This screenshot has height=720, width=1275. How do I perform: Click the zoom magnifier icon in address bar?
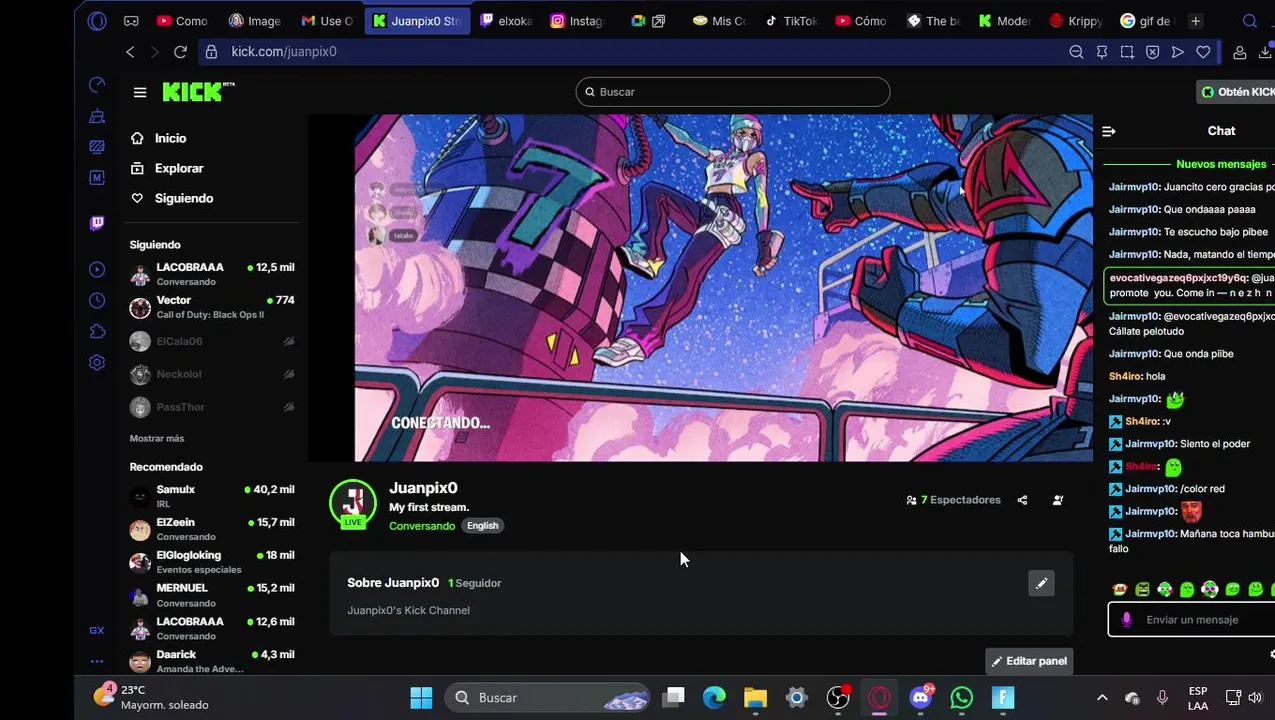click(1076, 52)
